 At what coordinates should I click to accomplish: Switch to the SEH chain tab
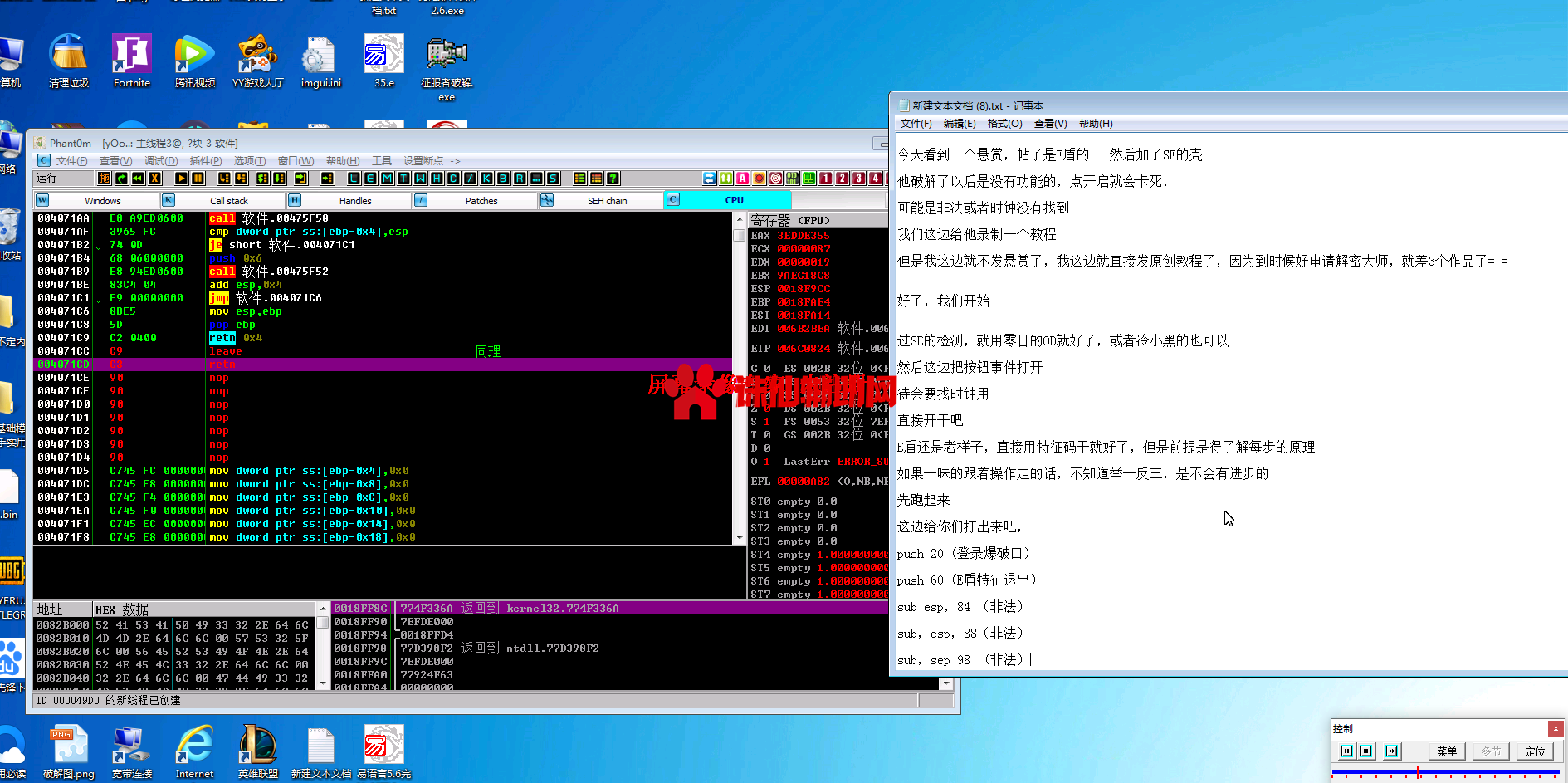click(x=601, y=200)
